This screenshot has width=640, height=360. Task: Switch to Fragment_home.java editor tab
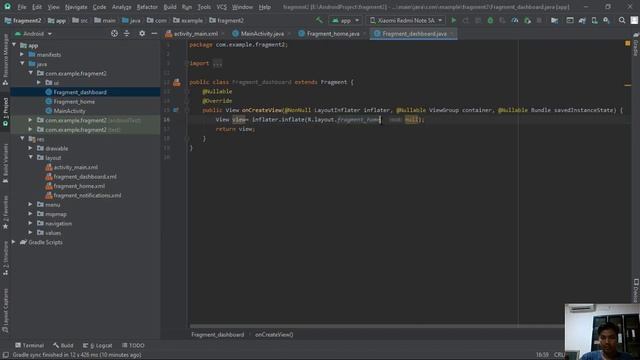(332, 33)
